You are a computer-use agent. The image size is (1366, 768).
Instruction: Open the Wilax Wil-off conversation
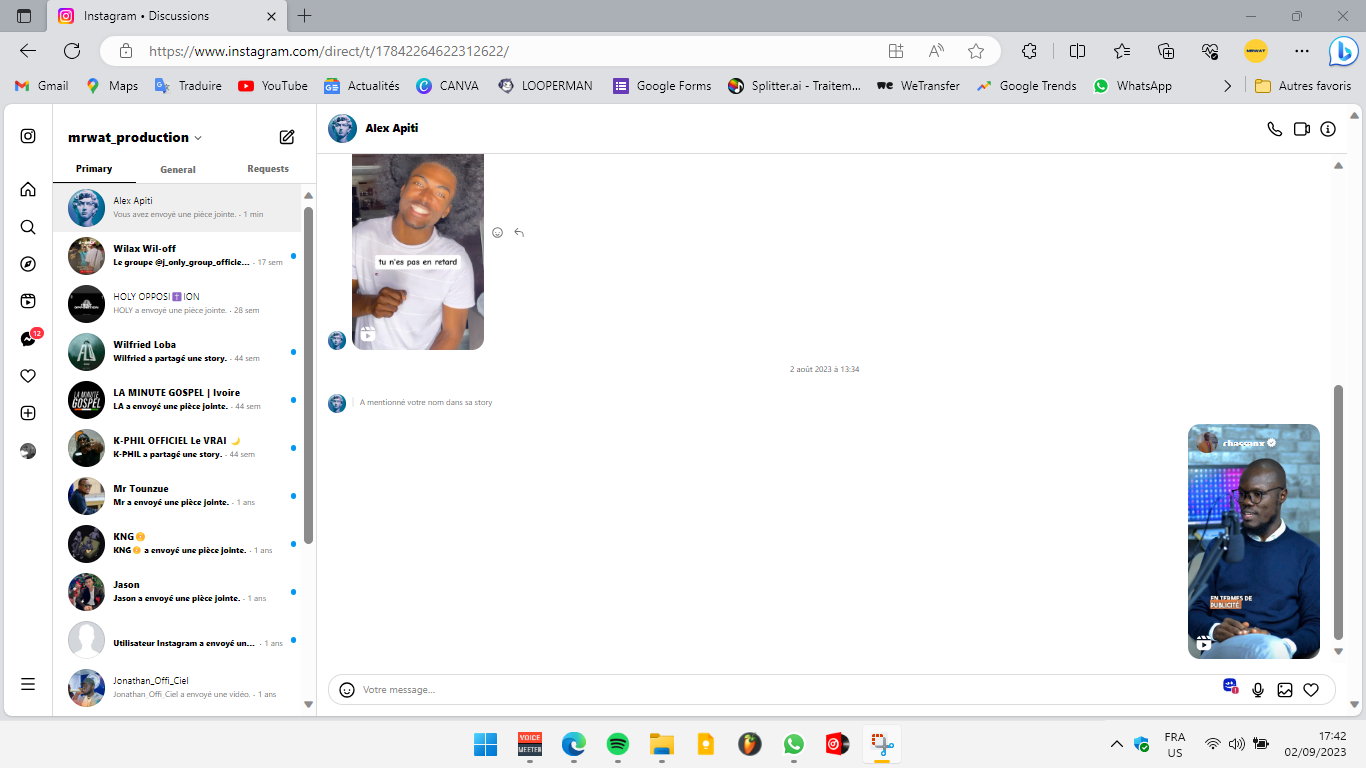point(180,256)
